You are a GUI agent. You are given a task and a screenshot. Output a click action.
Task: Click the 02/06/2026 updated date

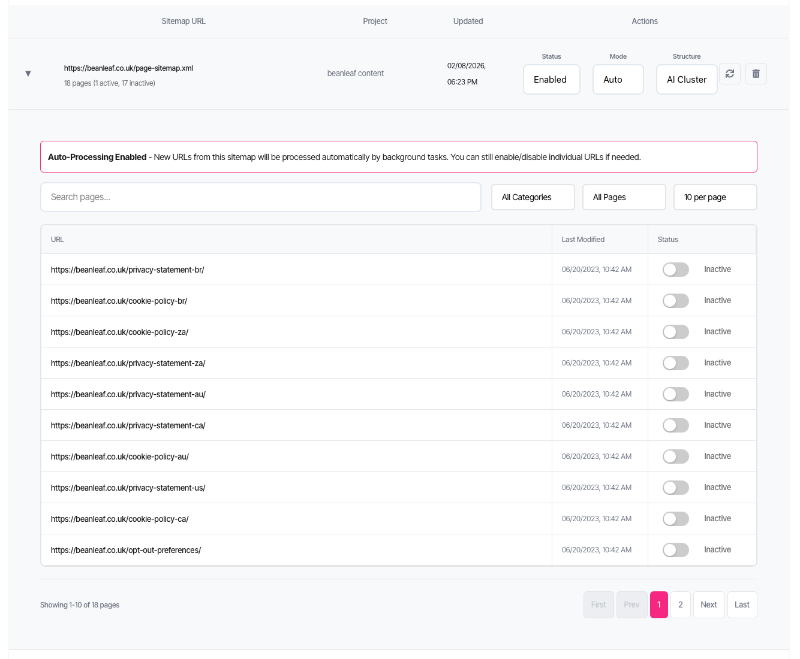466,66
